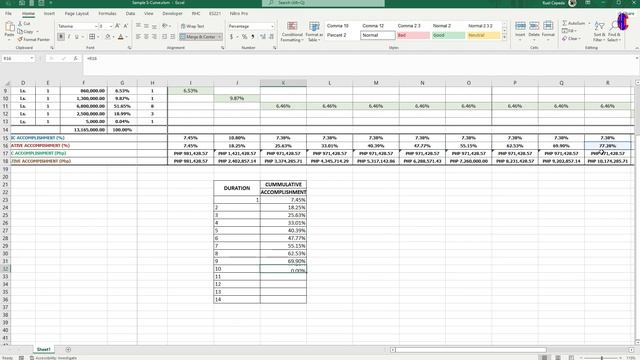Image resolution: width=640 pixels, height=360 pixels.
Task: Switch to the Data tab
Action: tap(130, 13)
